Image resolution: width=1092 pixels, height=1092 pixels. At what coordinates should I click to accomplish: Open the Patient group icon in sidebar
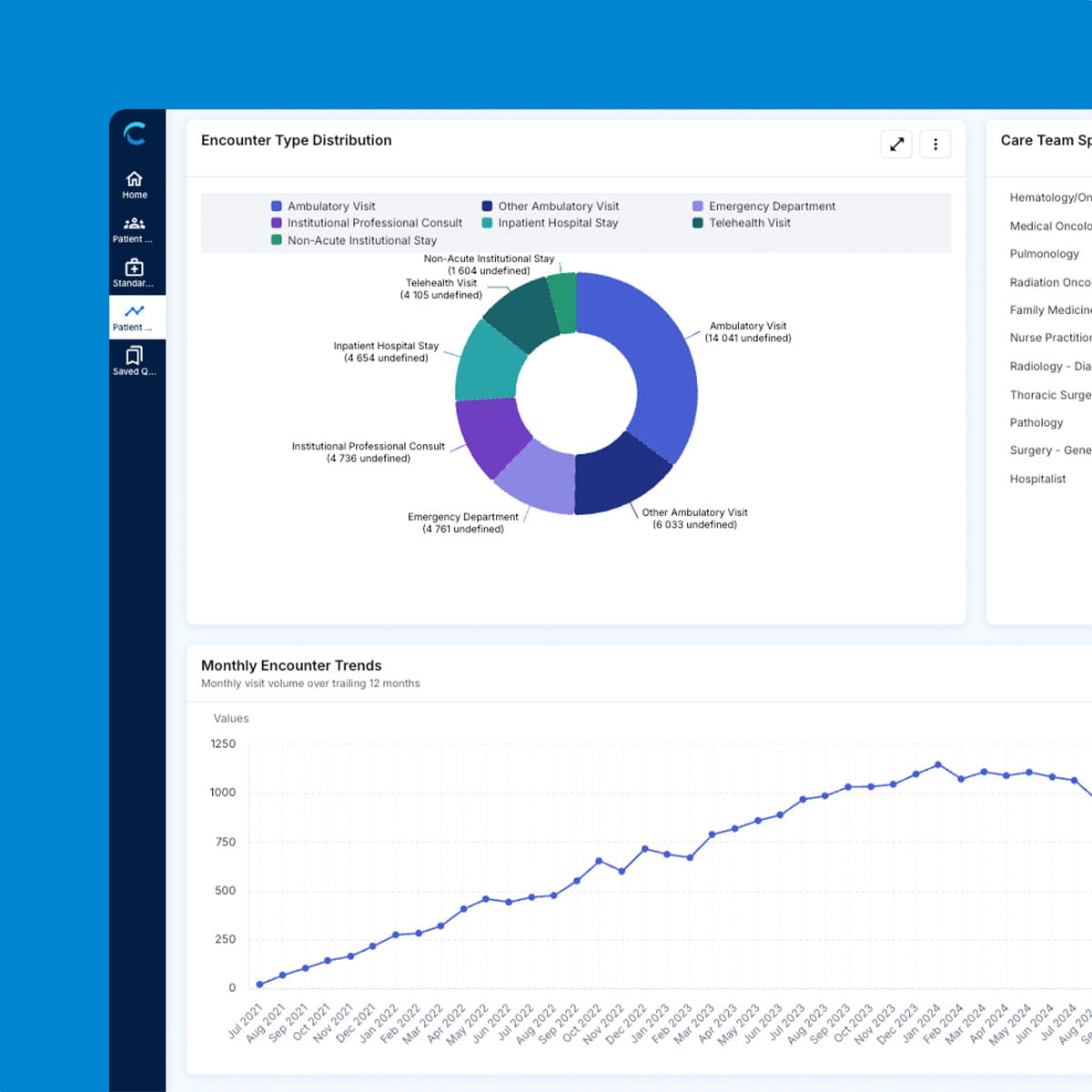point(135,229)
